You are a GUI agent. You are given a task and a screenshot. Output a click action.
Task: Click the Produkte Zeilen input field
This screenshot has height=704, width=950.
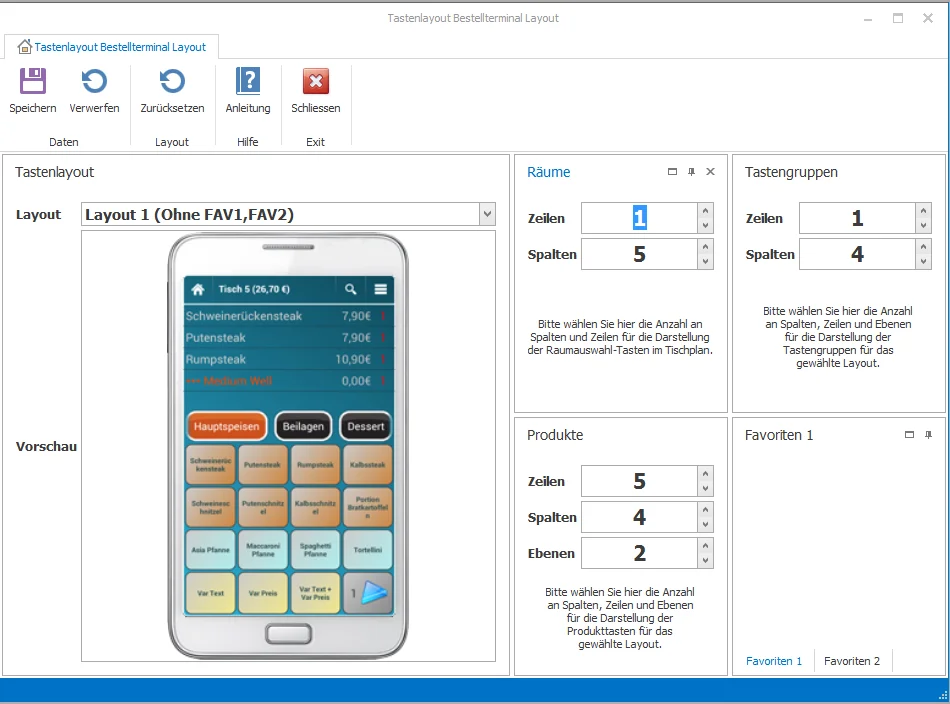[x=639, y=482]
